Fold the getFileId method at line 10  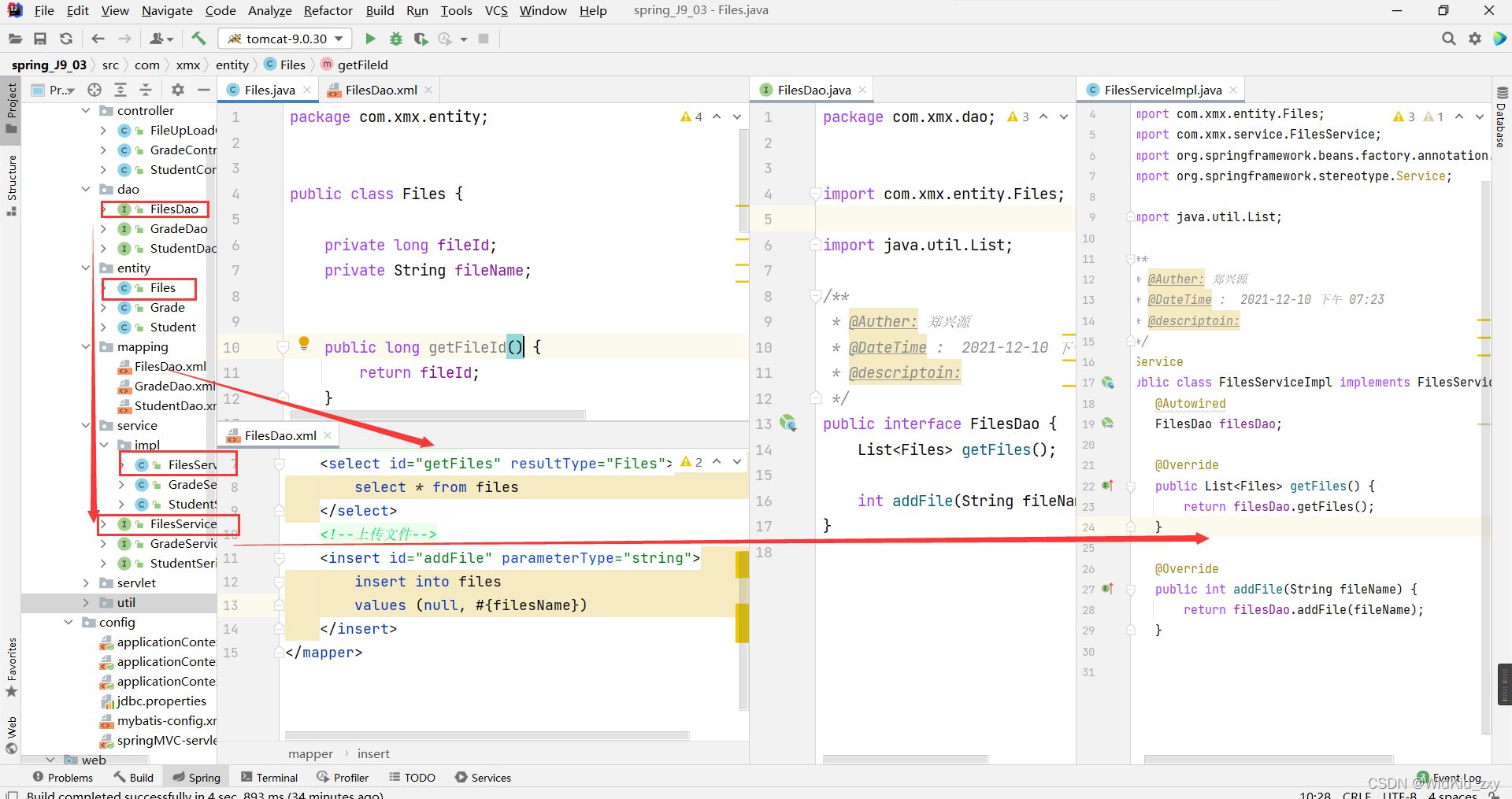[x=283, y=347]
